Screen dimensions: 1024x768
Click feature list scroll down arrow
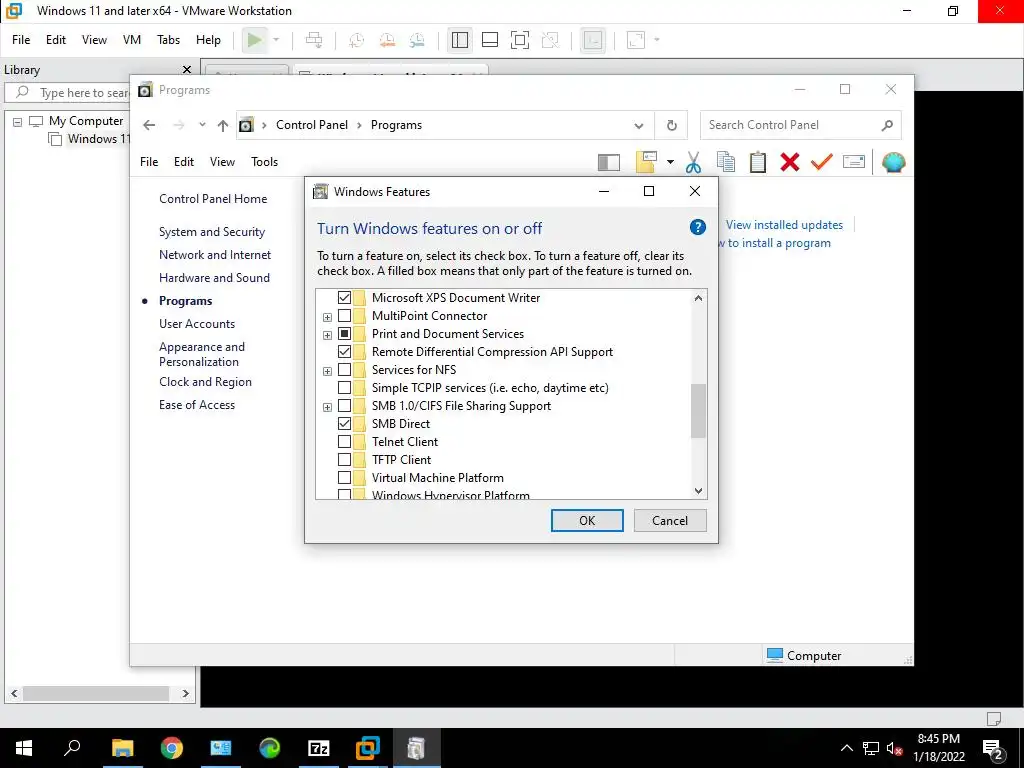coord(698,490)
